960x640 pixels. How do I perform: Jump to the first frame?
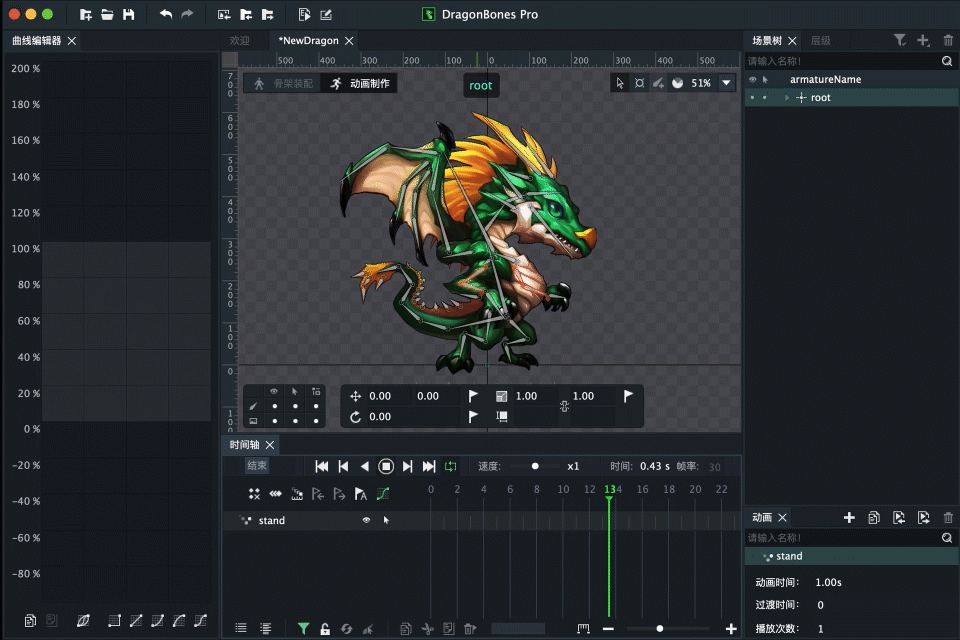tap(321, 467)
